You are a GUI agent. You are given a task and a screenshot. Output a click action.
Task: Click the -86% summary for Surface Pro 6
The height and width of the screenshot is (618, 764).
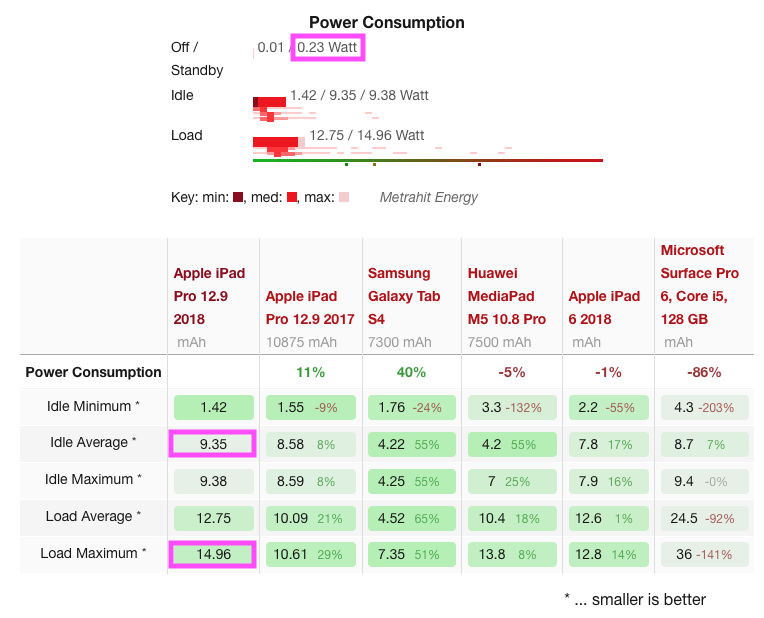(x=704, y=372)
